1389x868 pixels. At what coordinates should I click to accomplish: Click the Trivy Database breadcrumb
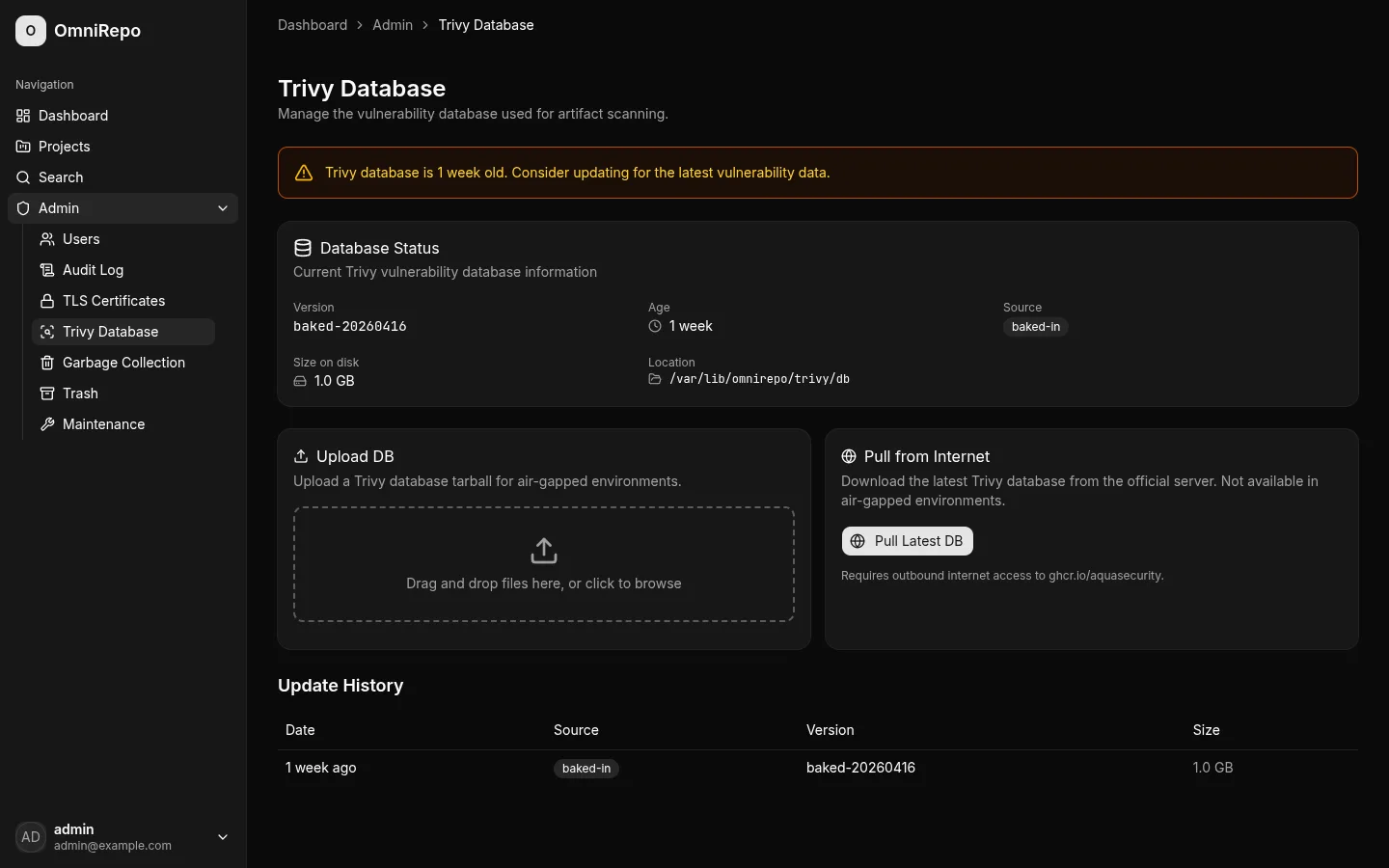point(486,25)
